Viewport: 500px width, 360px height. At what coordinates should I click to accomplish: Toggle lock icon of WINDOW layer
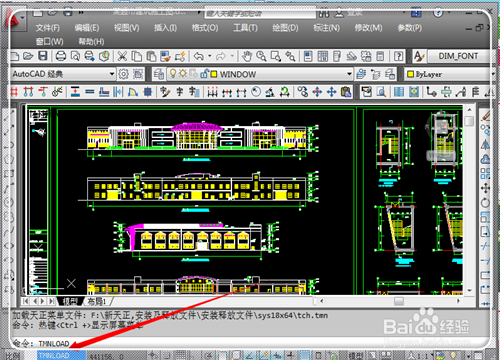204,73
